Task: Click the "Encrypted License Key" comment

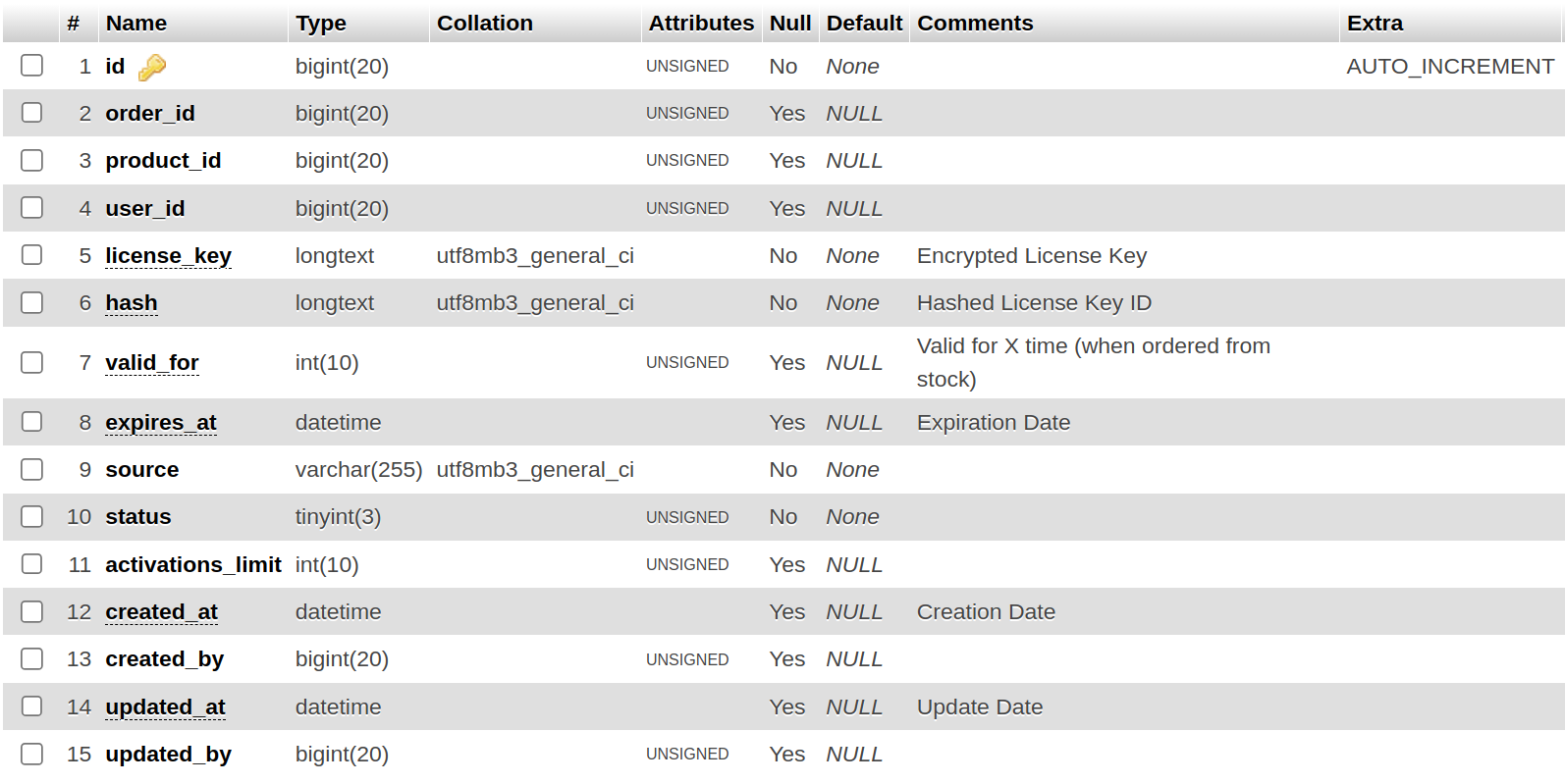Action: [x=1031, y=256]
